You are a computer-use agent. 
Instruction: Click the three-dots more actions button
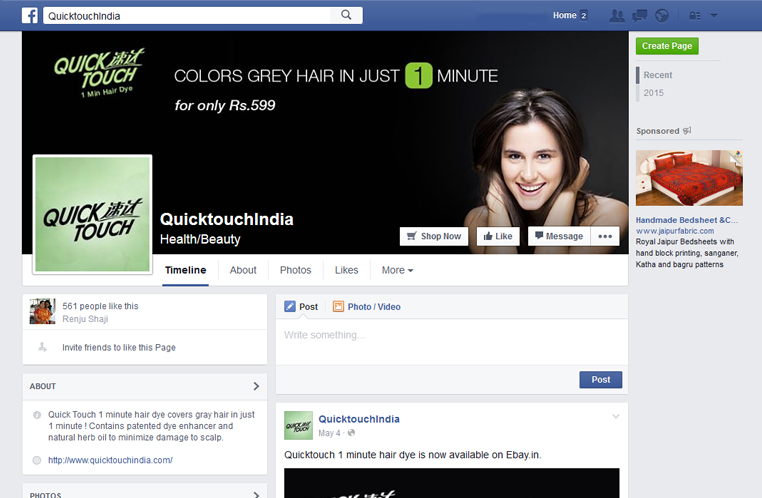pyautogui.click(x=606, y=236)
